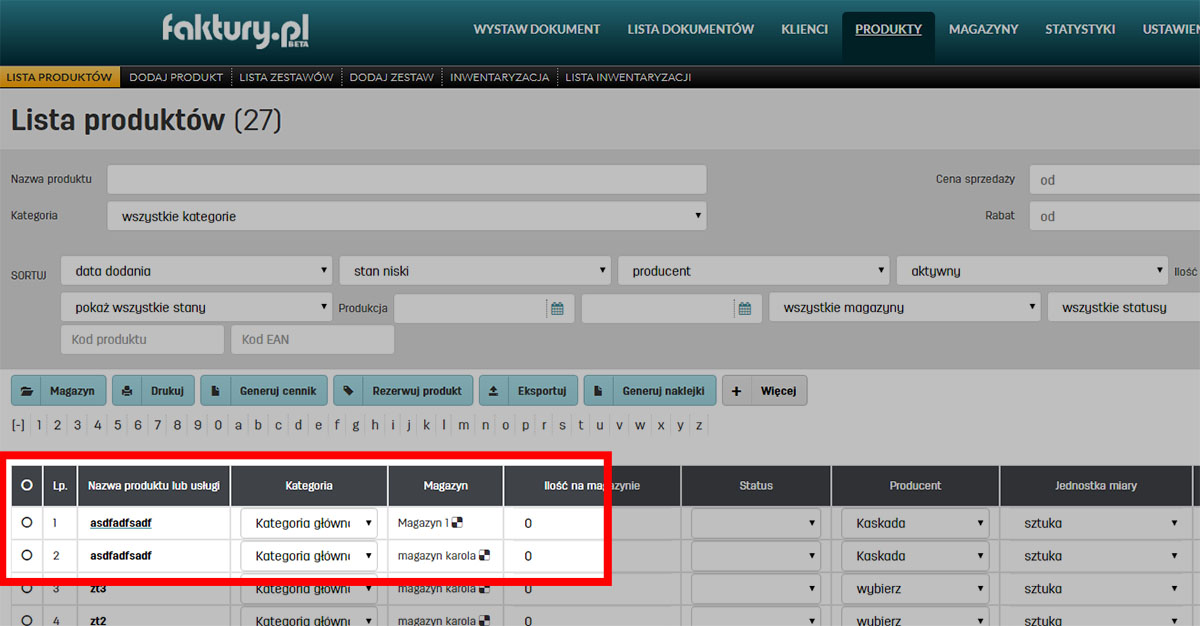This screenshot has width=1200, height=626.
Task: Select the radio button in the table header
Action: (27, 485)
